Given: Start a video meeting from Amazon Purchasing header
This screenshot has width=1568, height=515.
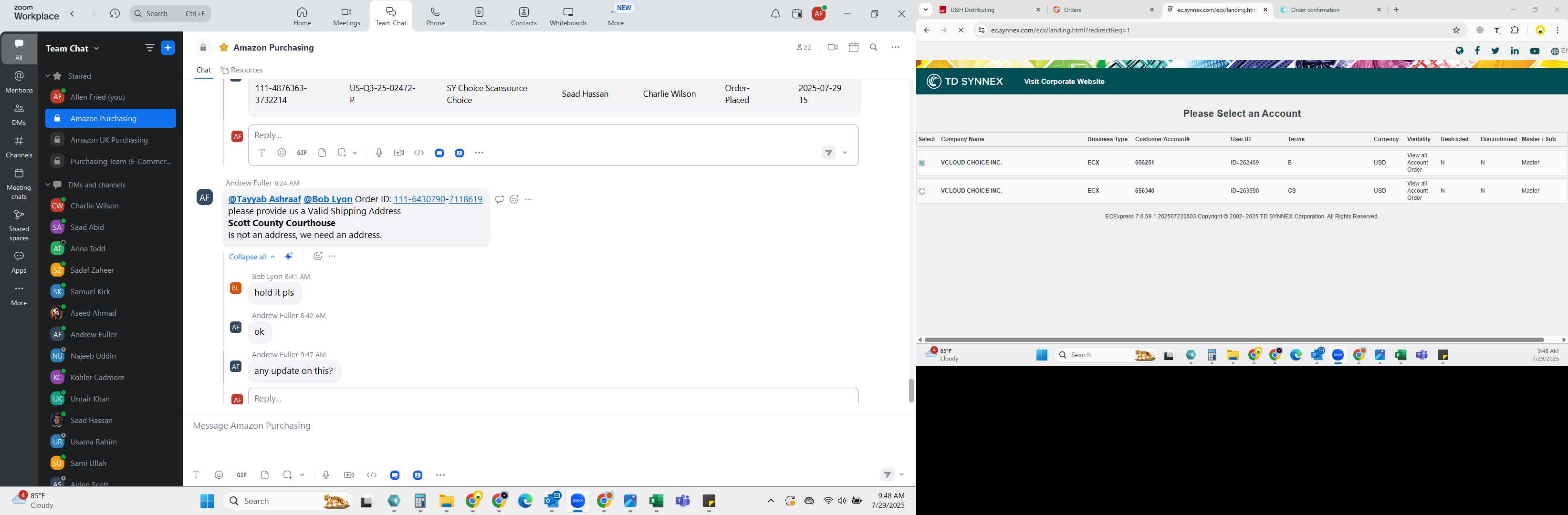Looking at the screenshot, I should [x=833, y=47].
